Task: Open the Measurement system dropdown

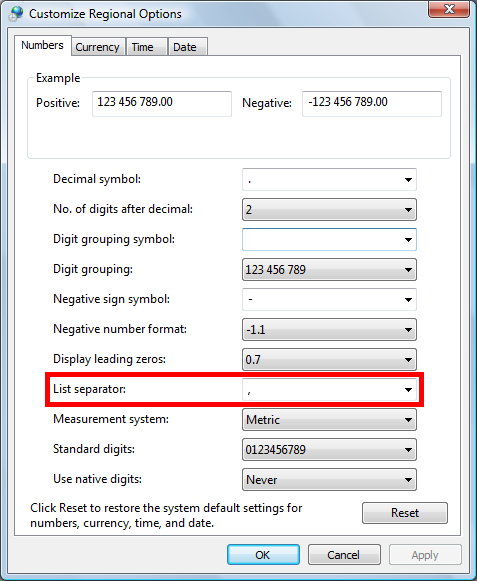Action: [x=329, y=419]
